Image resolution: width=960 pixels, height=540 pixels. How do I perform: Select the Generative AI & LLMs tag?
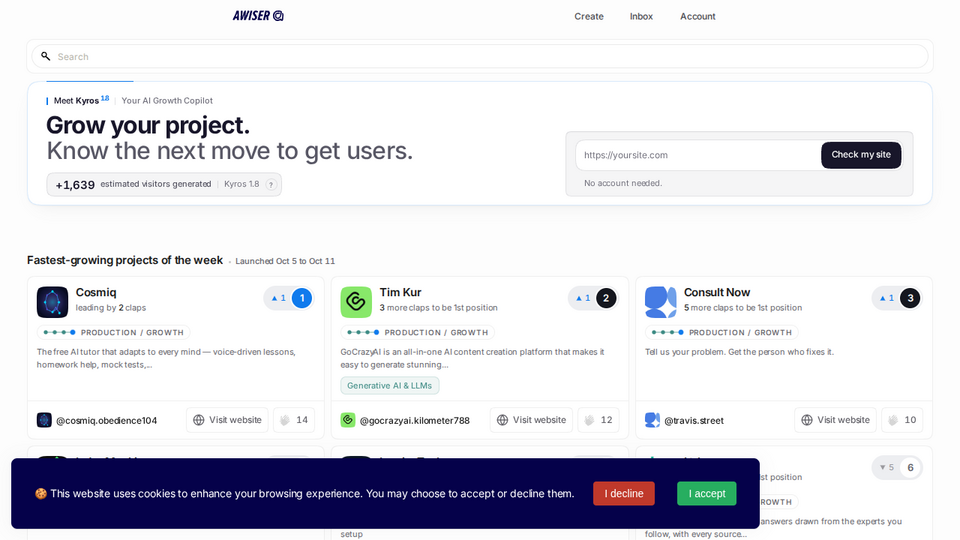389,386
